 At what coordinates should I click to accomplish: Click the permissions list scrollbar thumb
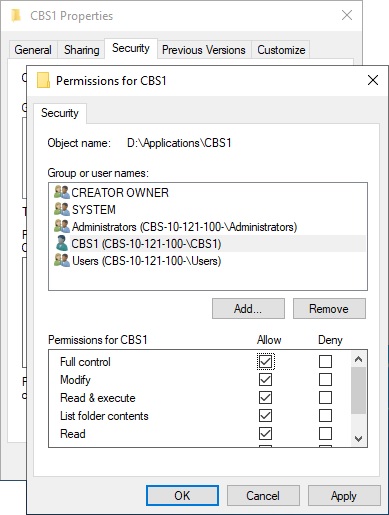pyautogui.click(x=358, y=390)
